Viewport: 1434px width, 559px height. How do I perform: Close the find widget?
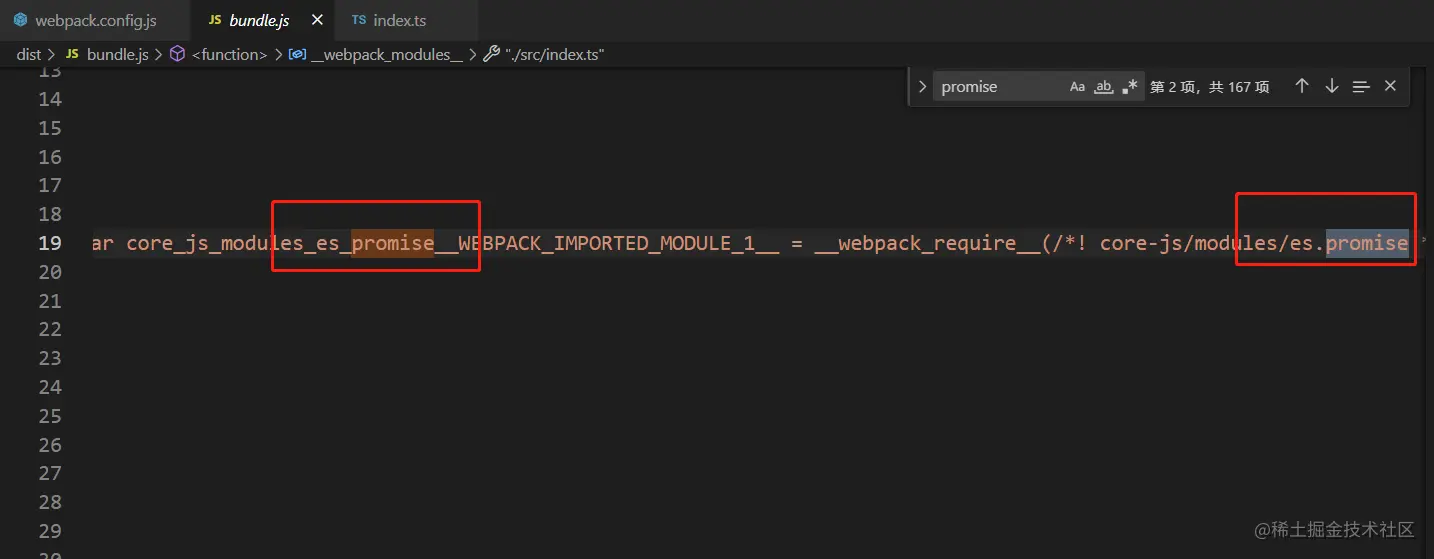[x=1390, y=86]
